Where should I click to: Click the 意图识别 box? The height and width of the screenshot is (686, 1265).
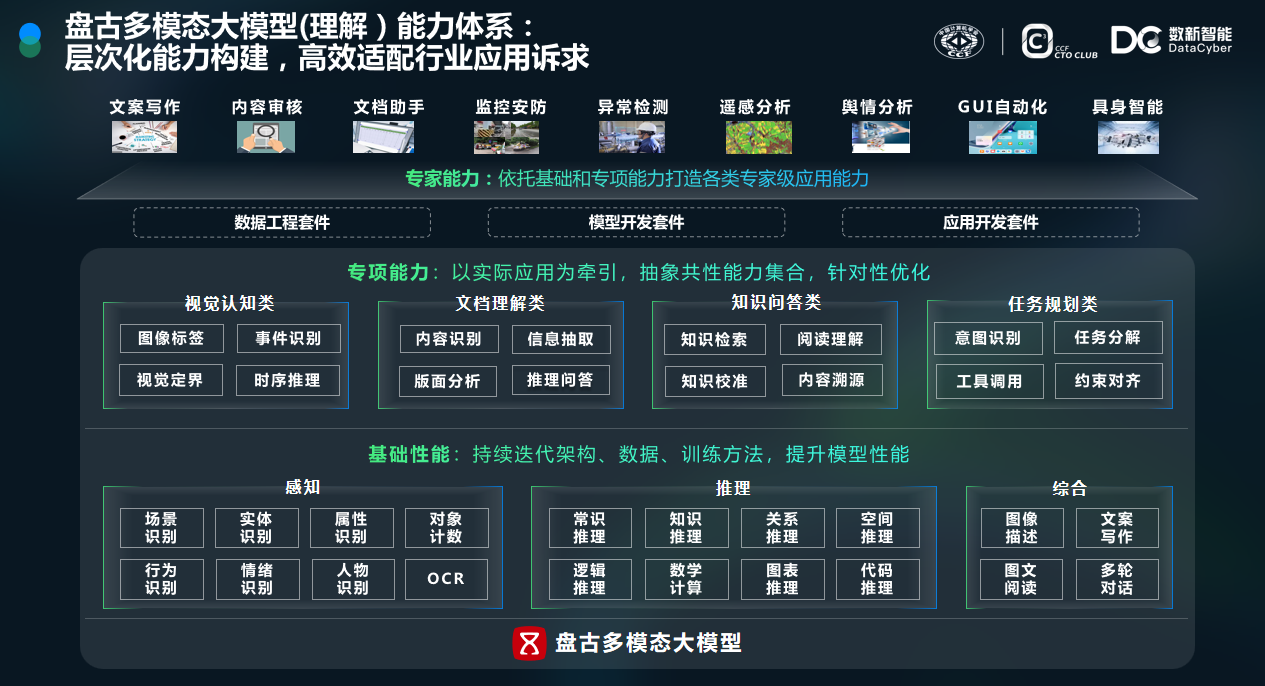pyautogui.click(x=988, y=338)
